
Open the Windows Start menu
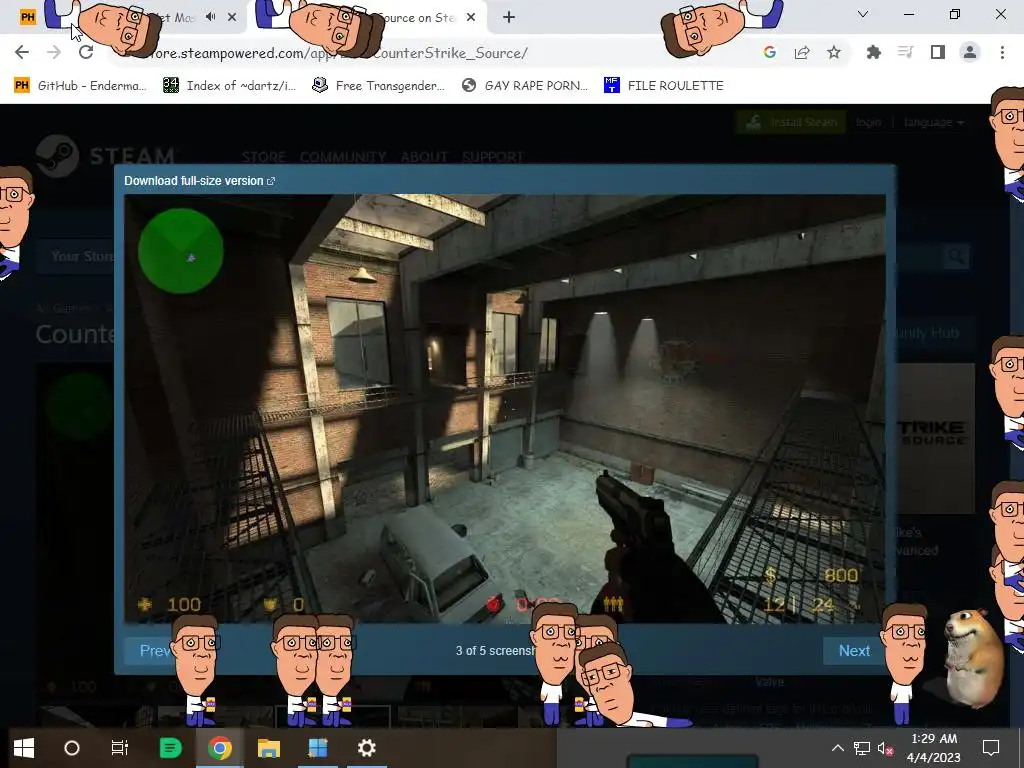point(24,748)
